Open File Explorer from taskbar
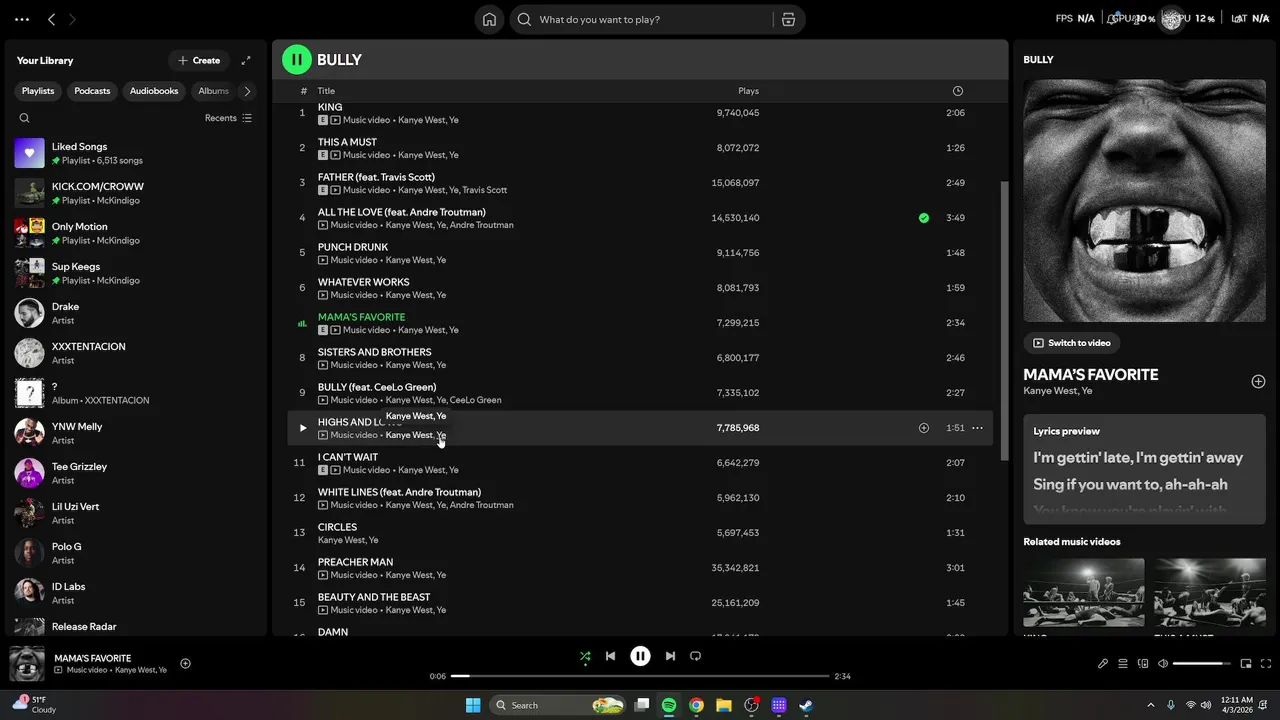The height and width of the screenshot is (720, 1280). (x=723, y=705)
